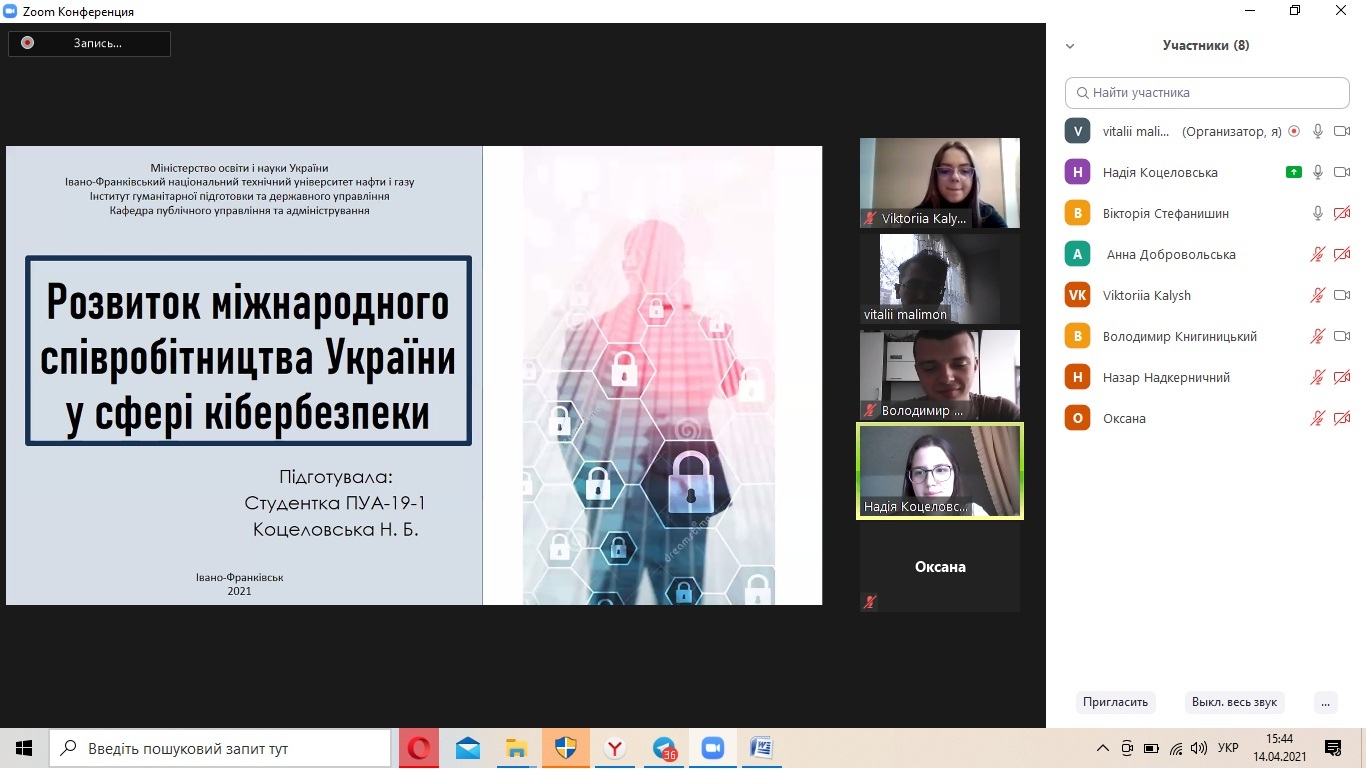
Task: Click disabled camera icon for Назар Надкерничний
Action: [x=1342, y=377]
